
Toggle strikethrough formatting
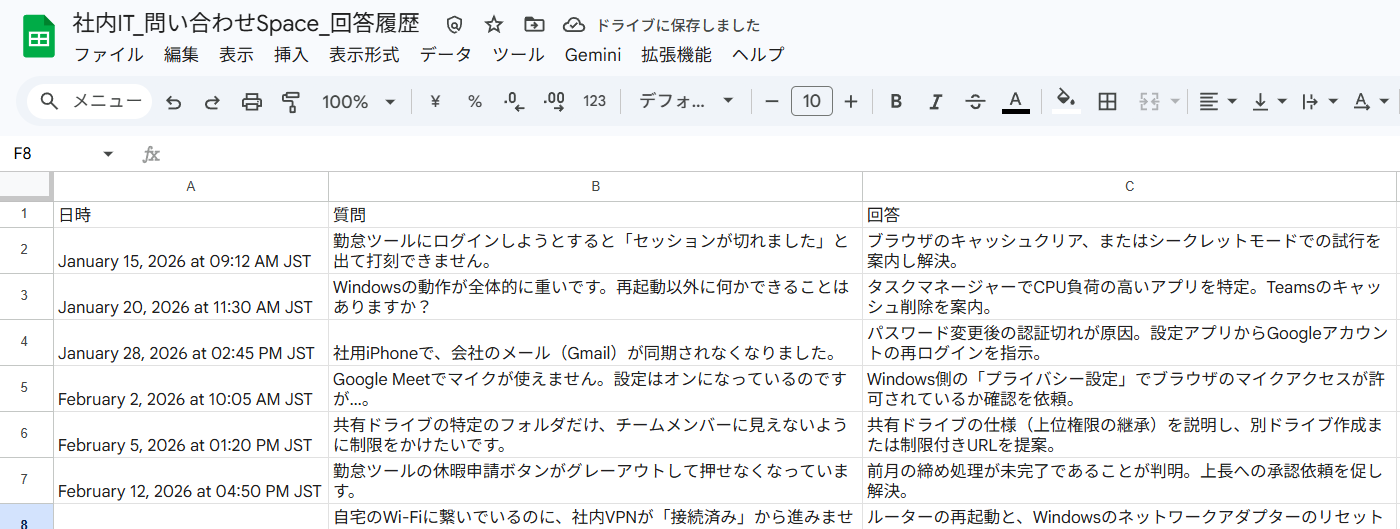click(x=975, y=101)
